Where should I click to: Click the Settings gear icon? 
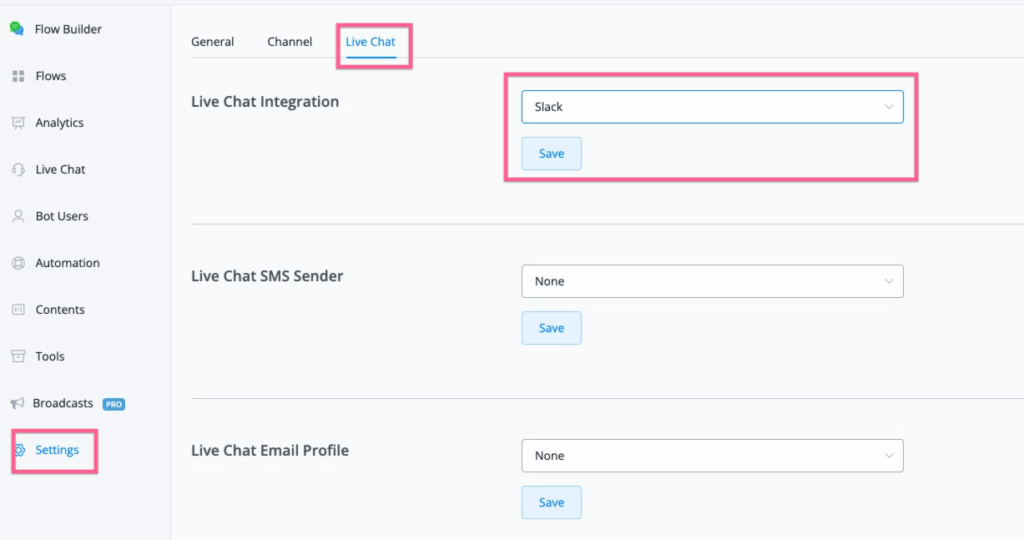click(x=19, y=450)
